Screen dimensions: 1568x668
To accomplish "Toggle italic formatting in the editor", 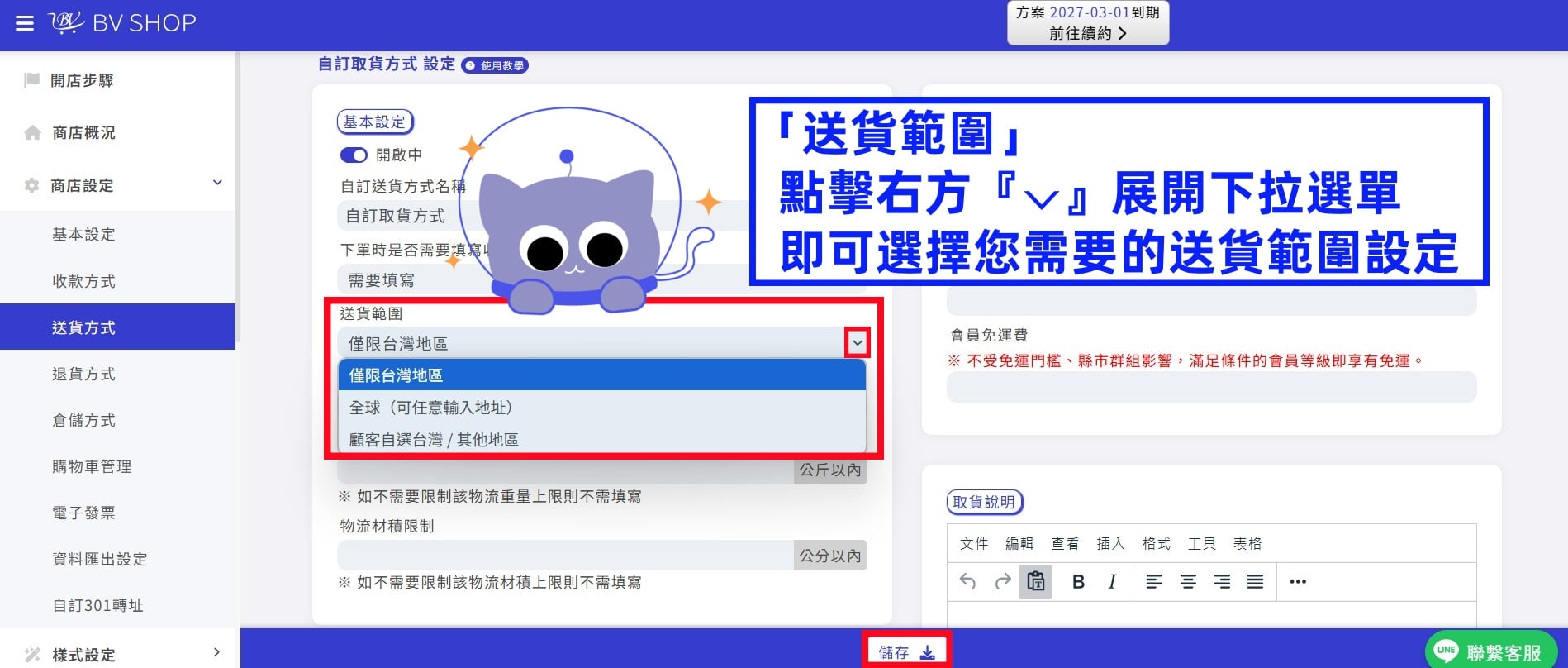I will tap(1113, 582).
